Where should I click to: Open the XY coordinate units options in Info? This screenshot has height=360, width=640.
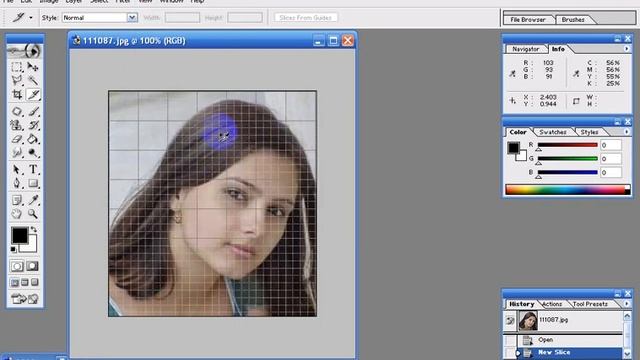[x=513, y=100]
